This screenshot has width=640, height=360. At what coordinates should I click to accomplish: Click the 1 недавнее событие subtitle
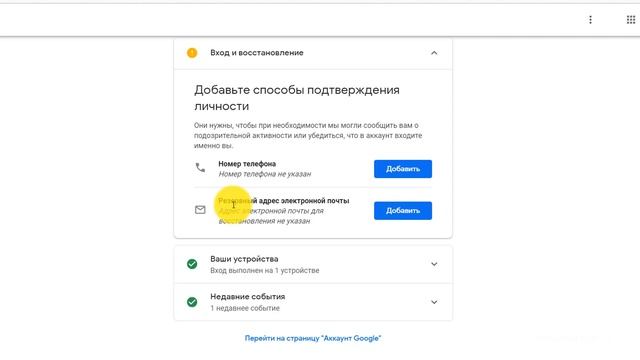coord(245,308)
